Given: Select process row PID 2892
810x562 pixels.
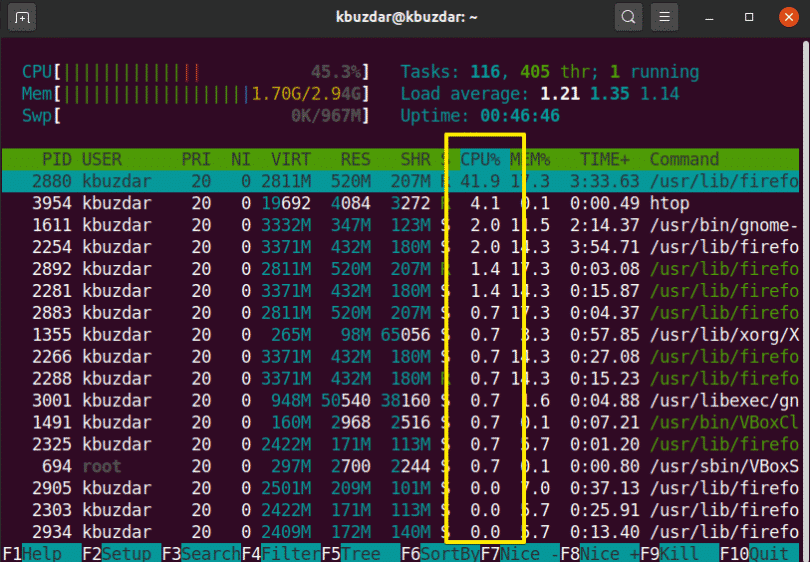Looking at the screenshot, I should point(400,269).
